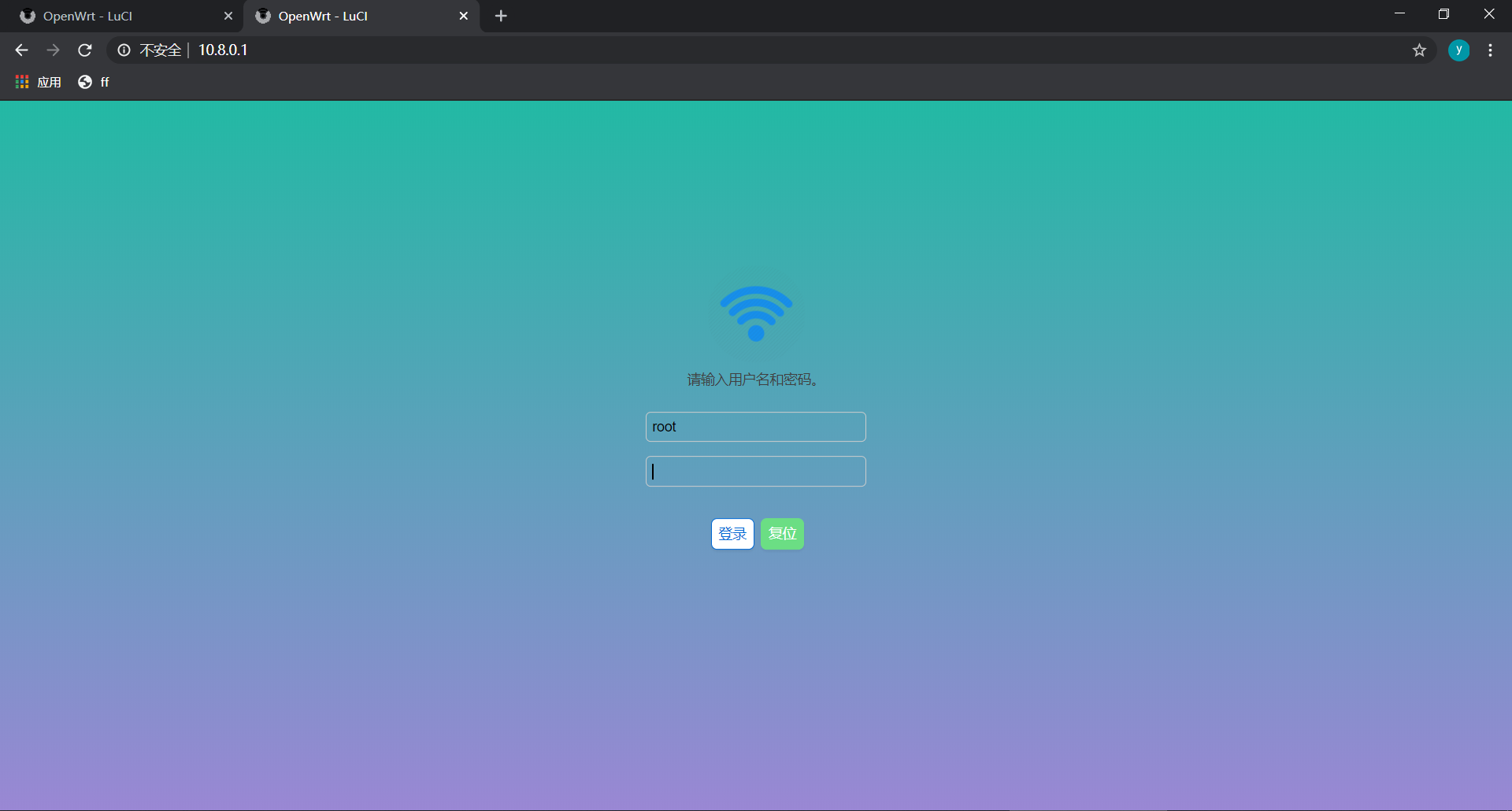This screenshot has width=1512, height=811.
Task: Reload the current page
Action: coord(85,50)
